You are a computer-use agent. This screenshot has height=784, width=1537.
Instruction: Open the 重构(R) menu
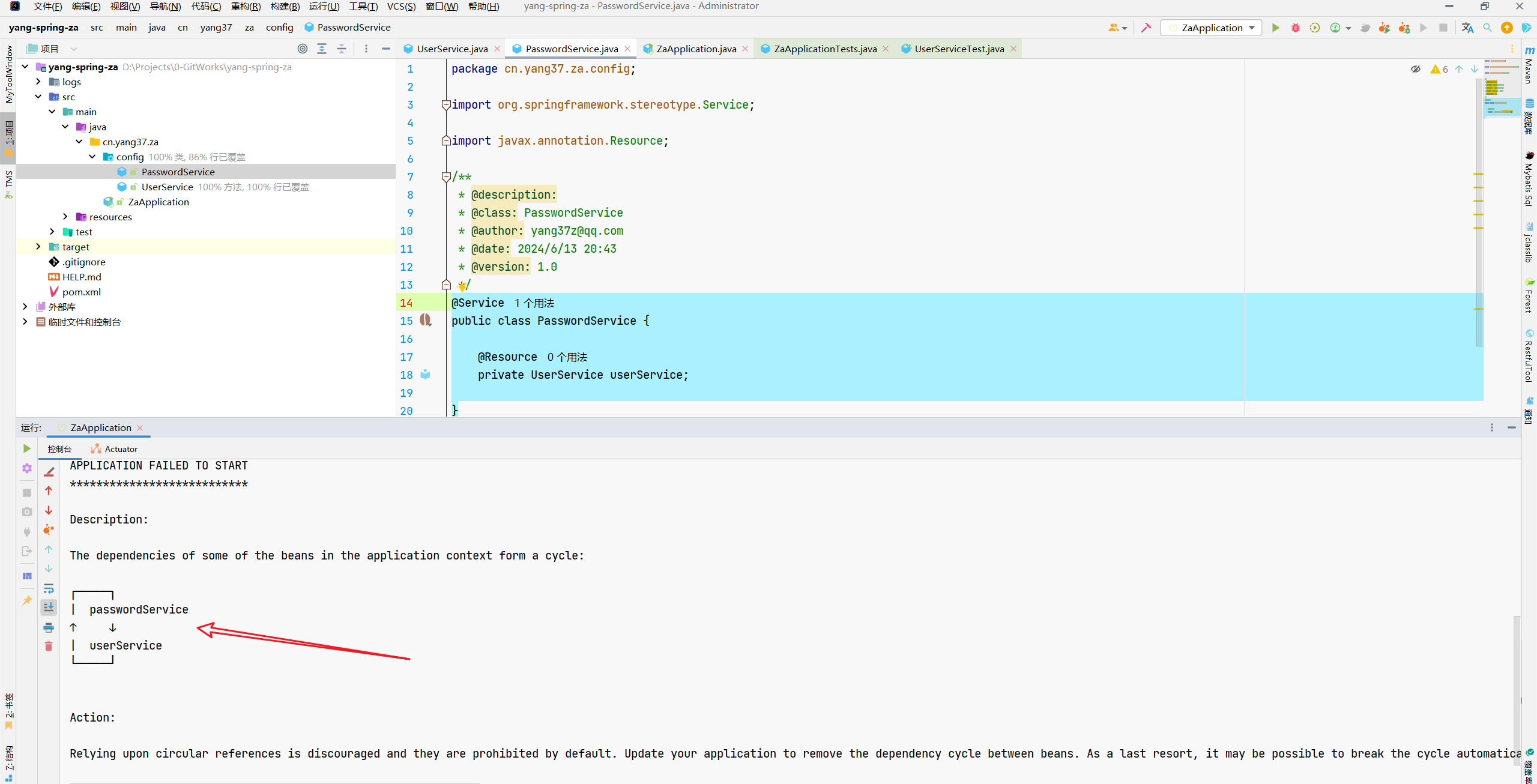coord(246,6)
